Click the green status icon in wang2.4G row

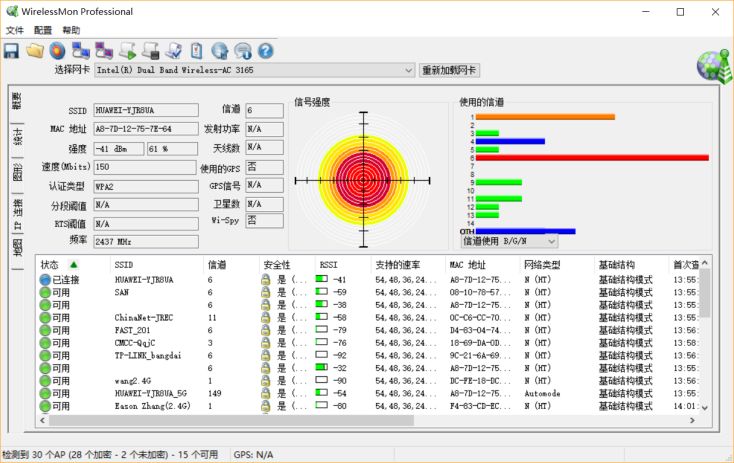44,381
